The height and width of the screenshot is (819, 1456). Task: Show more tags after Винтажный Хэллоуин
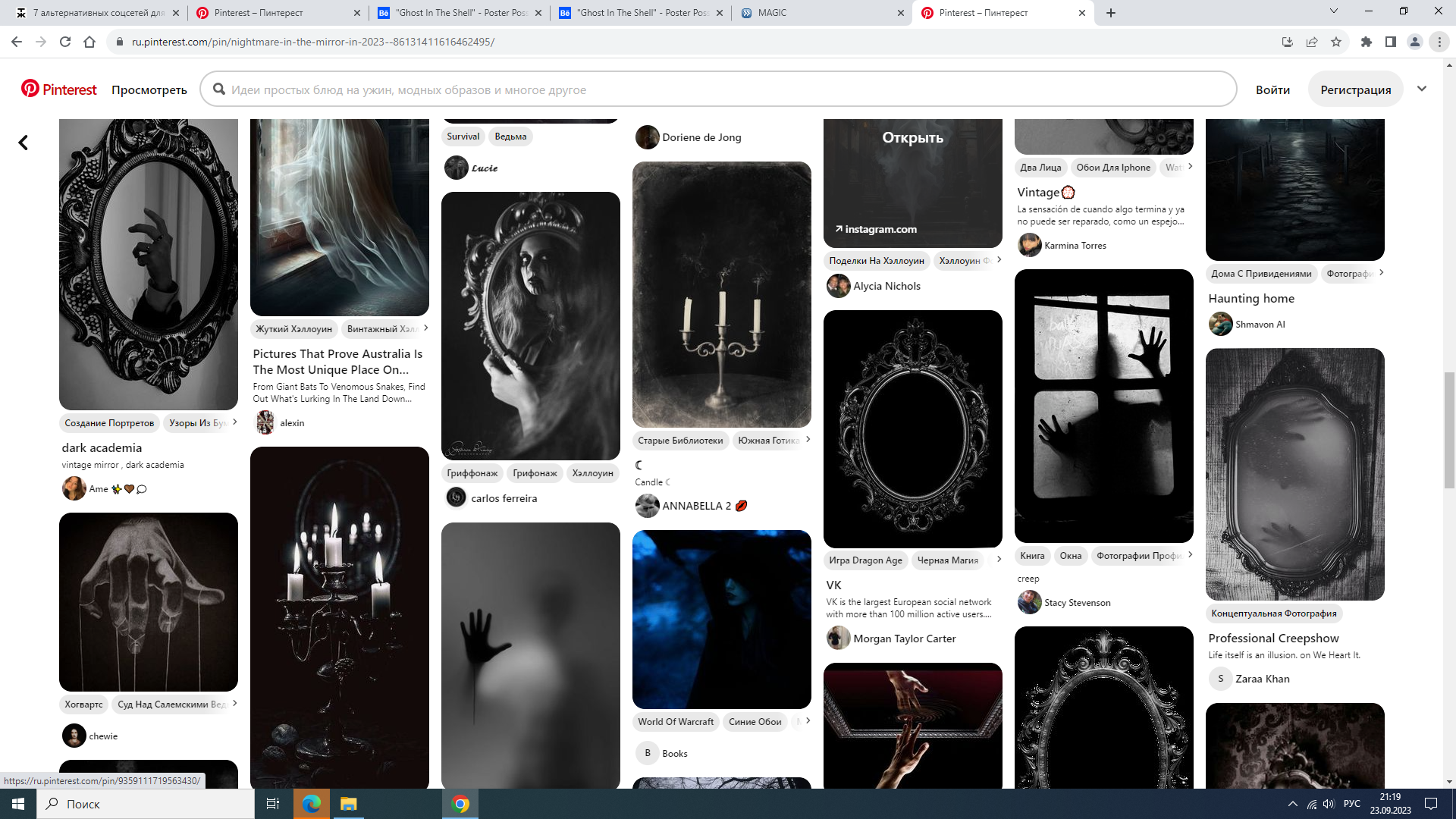[x=426, y=328]
